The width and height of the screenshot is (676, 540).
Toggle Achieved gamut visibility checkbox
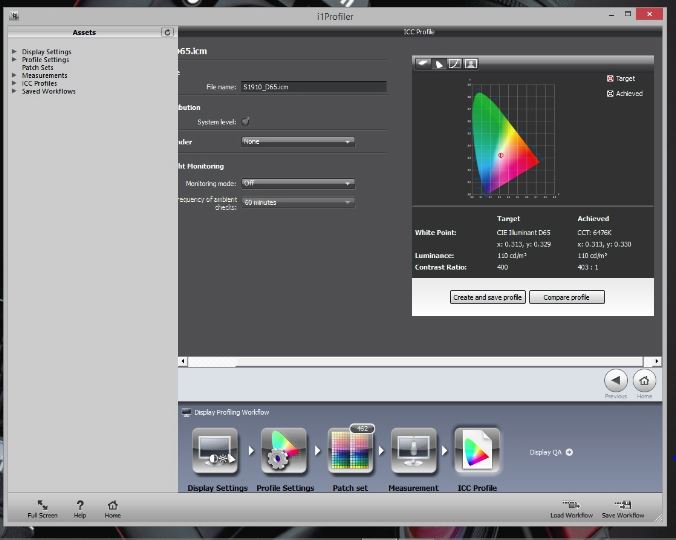click(x=610, y=94)
